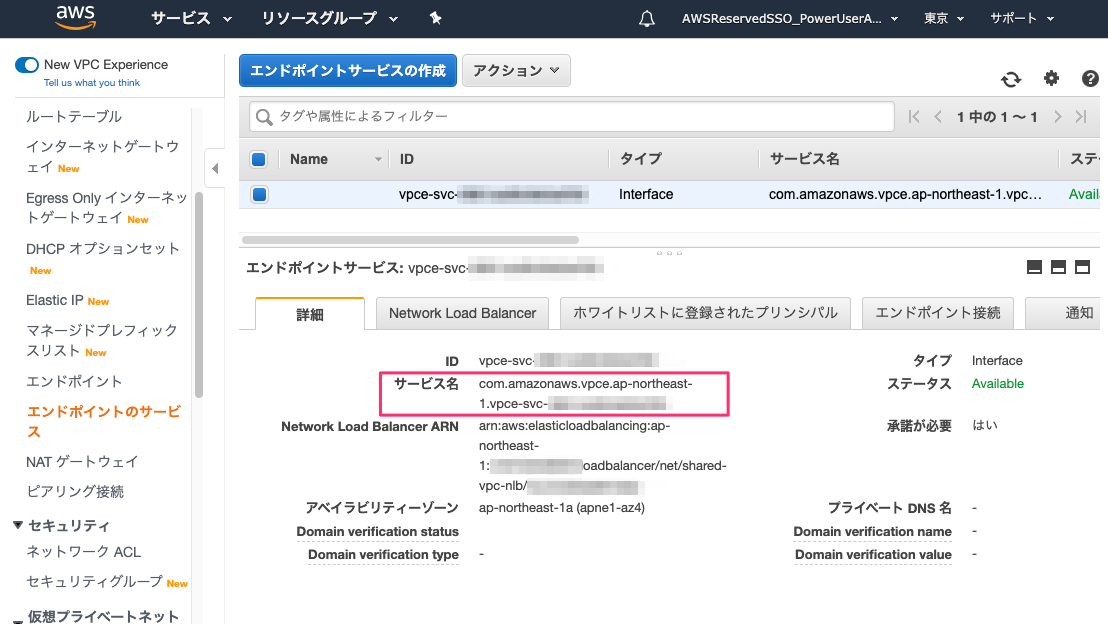The height and width of the screenshot is (629, 1108).
Task: Open the エンドポイント接続 tab
Action: pos(938,313)
